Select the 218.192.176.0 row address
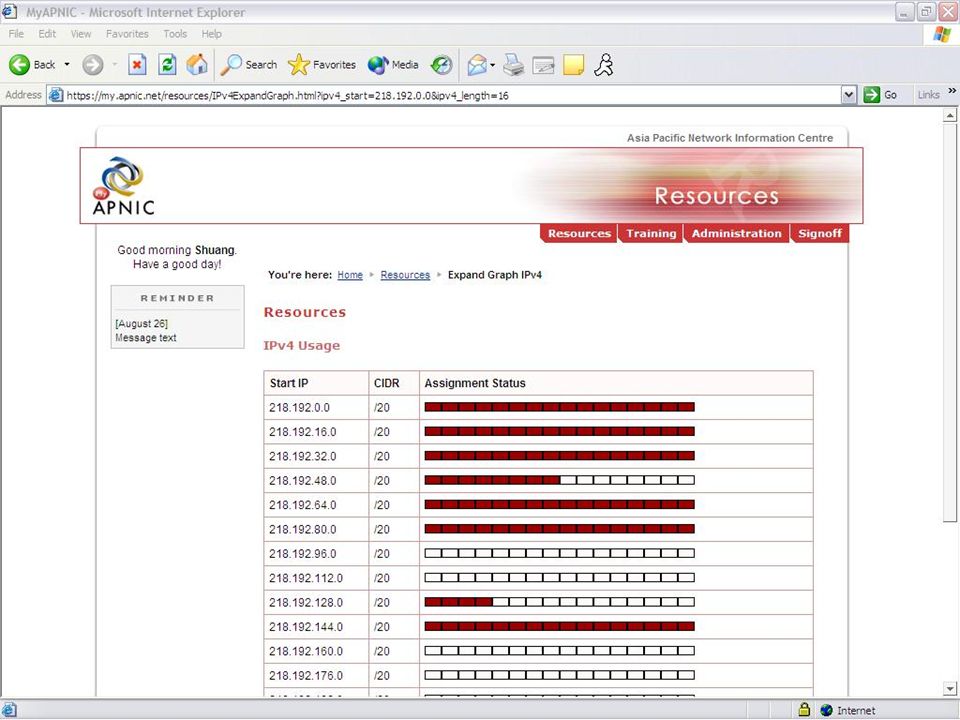The image size is (960, 720). pos(306,676)
